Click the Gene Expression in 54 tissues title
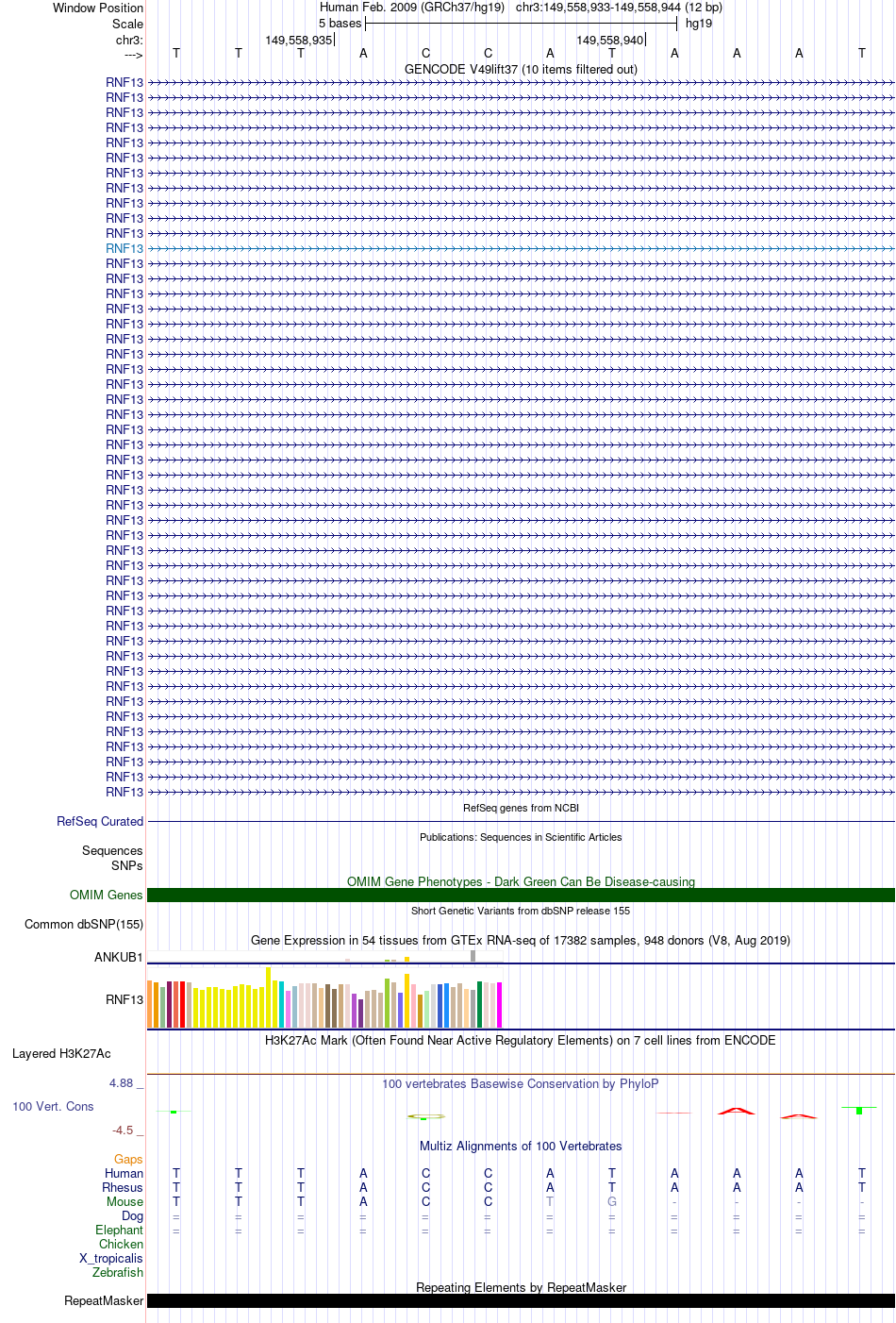The width and height of the screenshot is (896, 1323). tap(521, 941)
